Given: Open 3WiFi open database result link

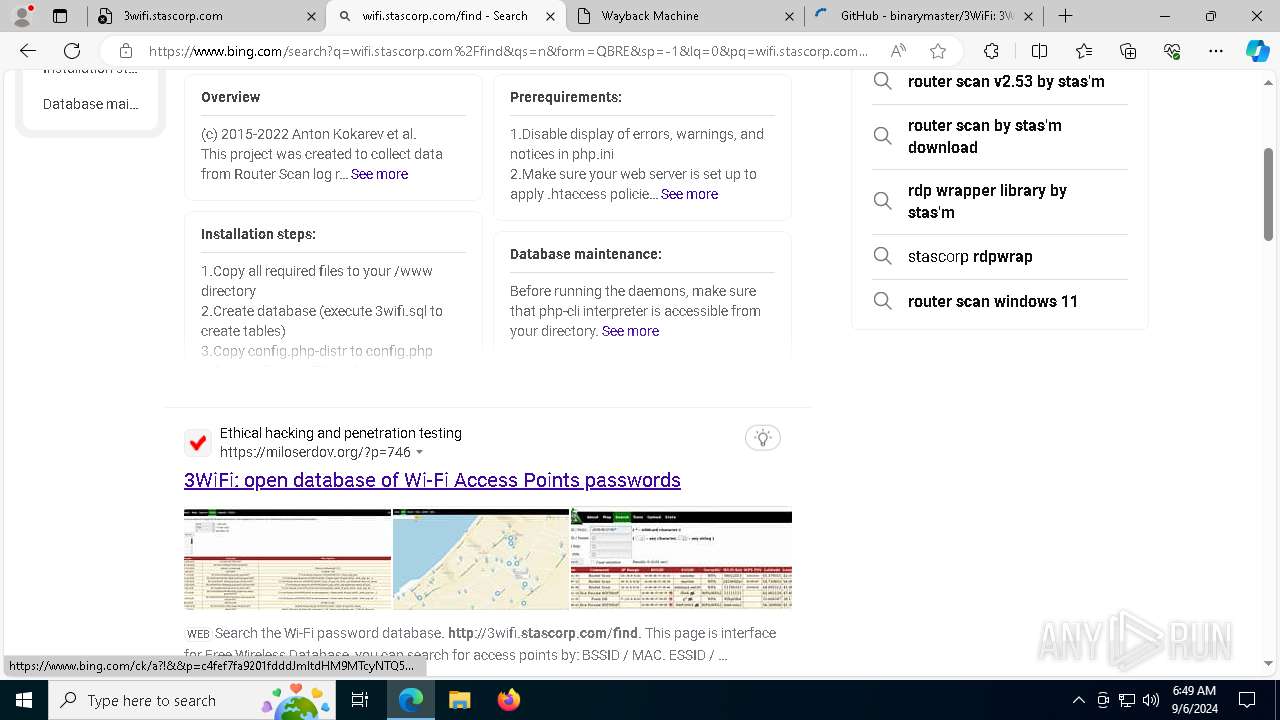Looking at the screenshot, I should (x=432, y=480).
